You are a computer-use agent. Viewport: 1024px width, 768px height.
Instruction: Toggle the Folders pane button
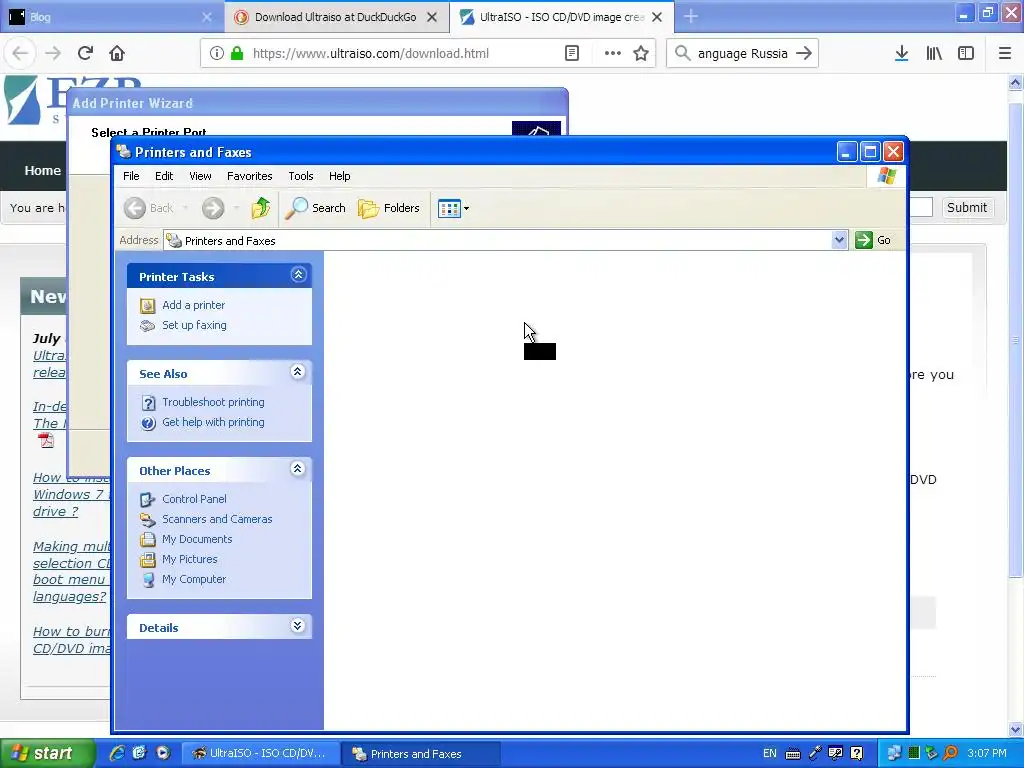click(389, 208)
